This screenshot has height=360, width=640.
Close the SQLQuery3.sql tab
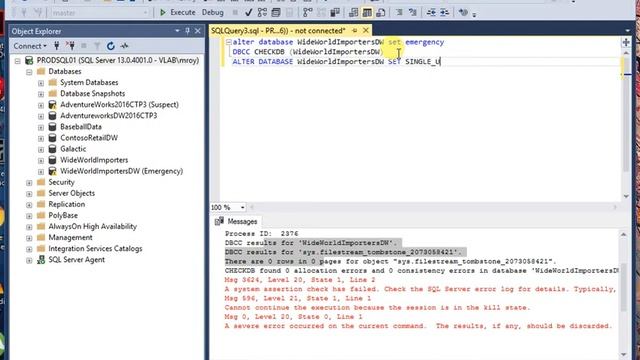[x=366, y=31]
